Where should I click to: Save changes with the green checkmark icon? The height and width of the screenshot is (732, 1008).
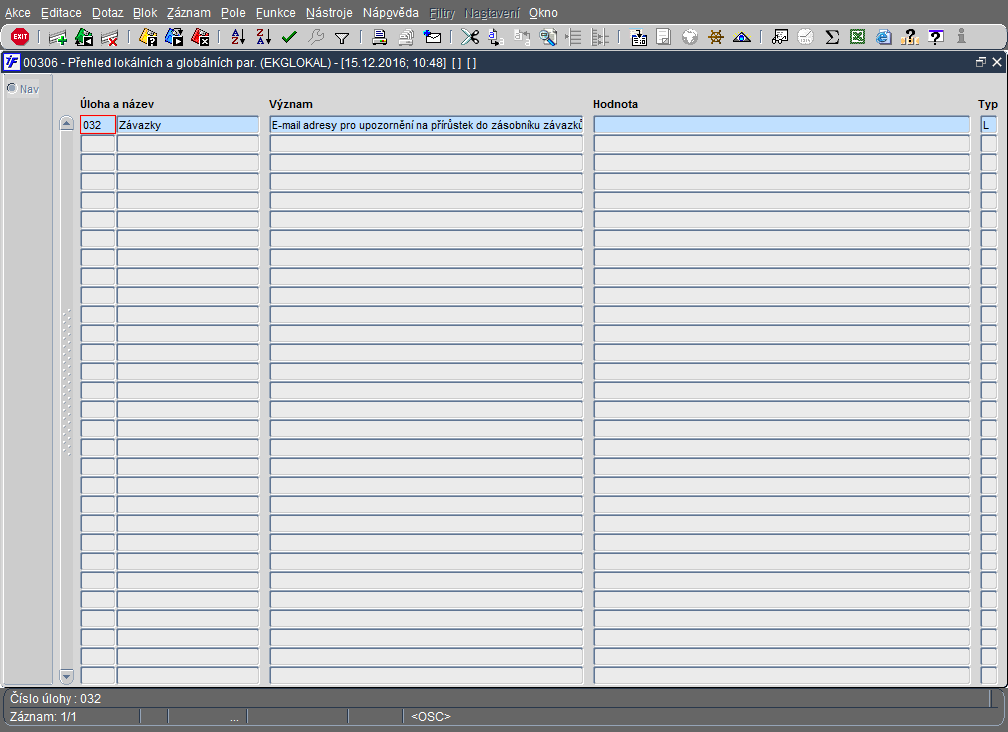click(x=289, y=37)
